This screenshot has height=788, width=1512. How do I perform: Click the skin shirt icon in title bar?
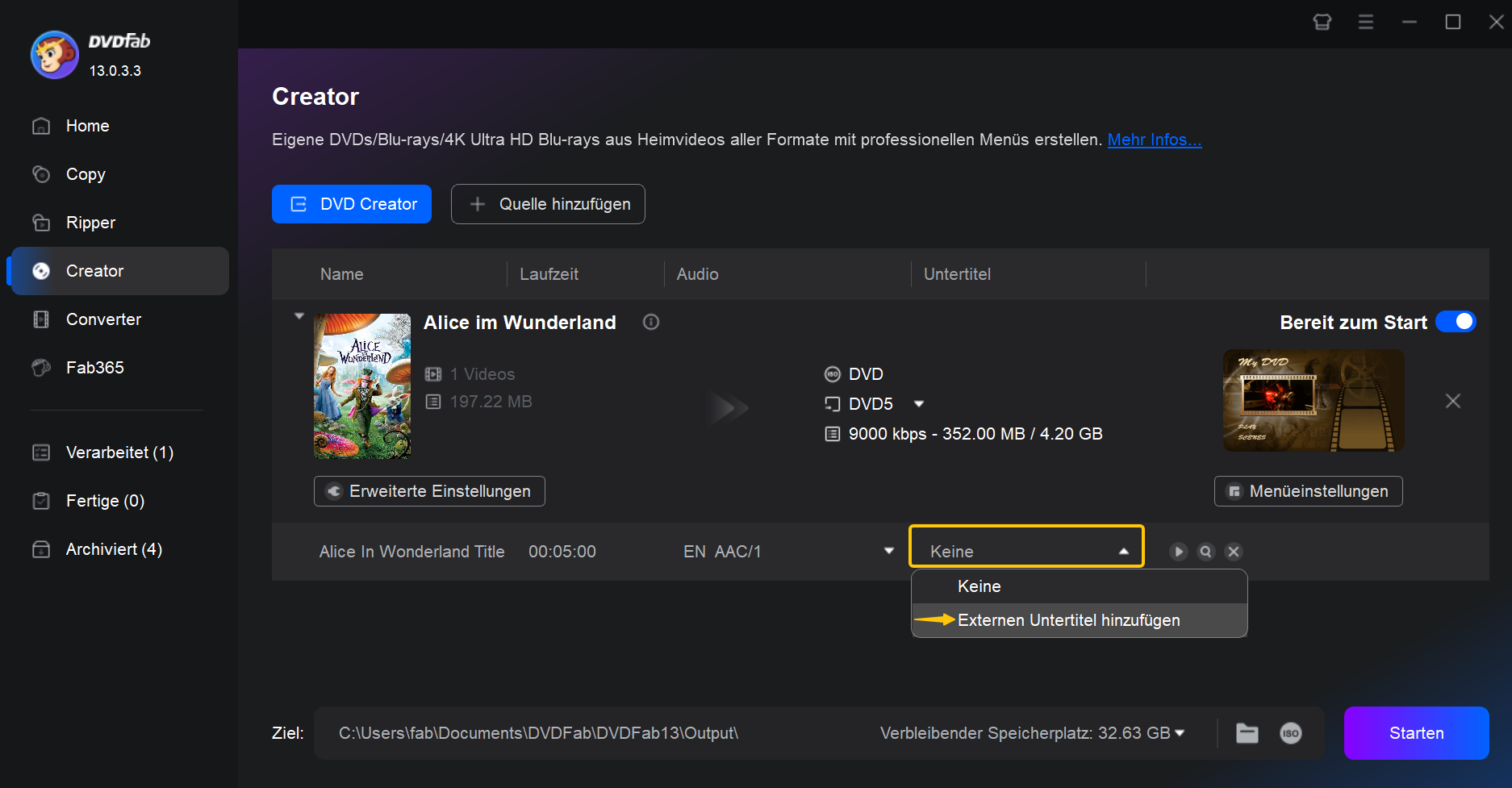[x=1322, y=22]
